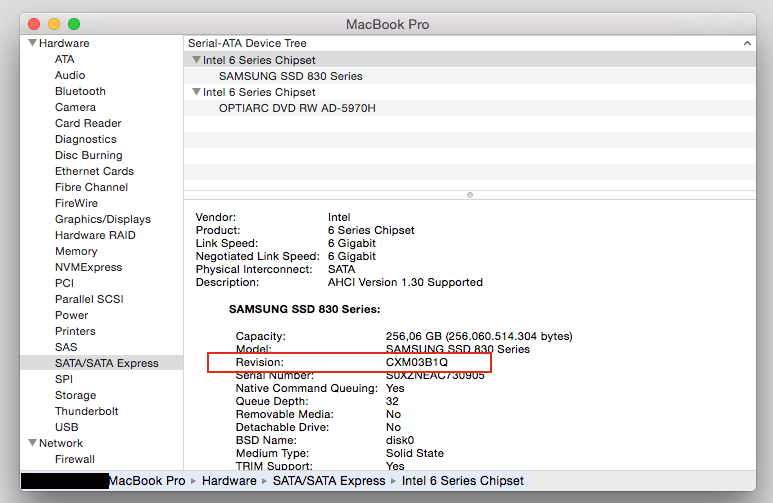The width and height of the screenshot is (773, 503).
Task: Select SATA/SATA Express in the sidebar
Action: (x=102, y=363)
